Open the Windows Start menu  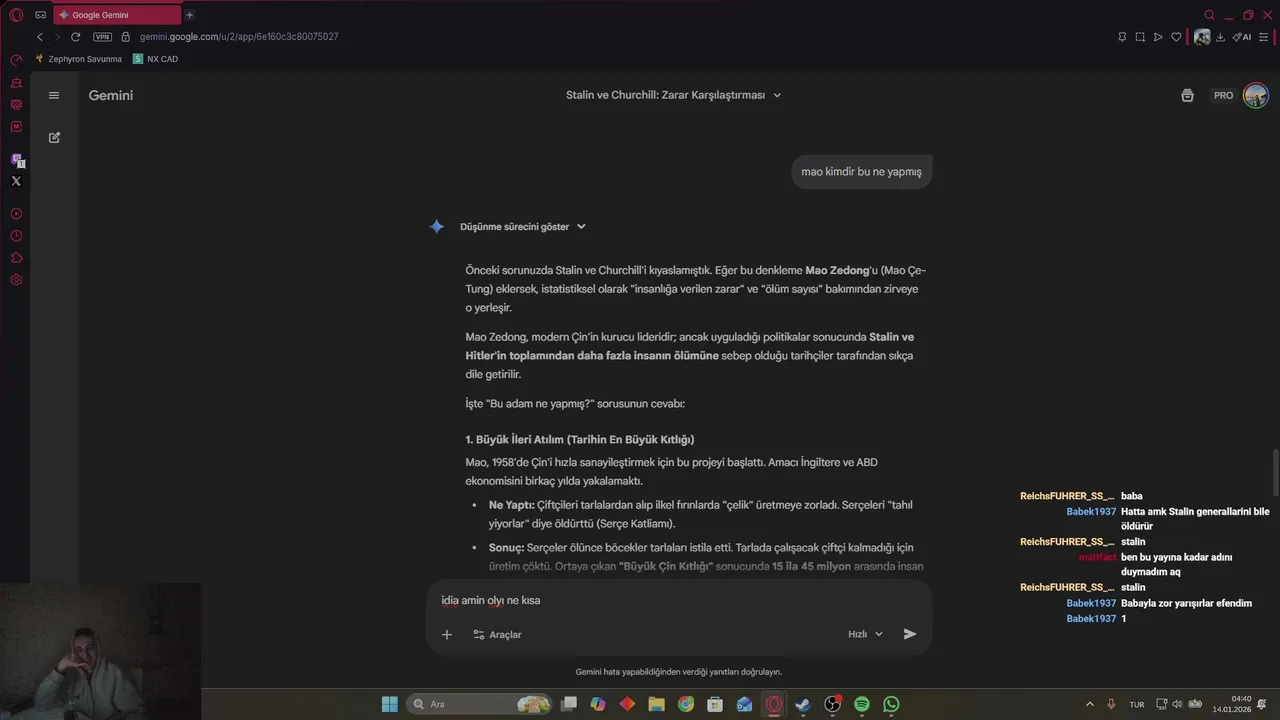click(x=390, y=704)
